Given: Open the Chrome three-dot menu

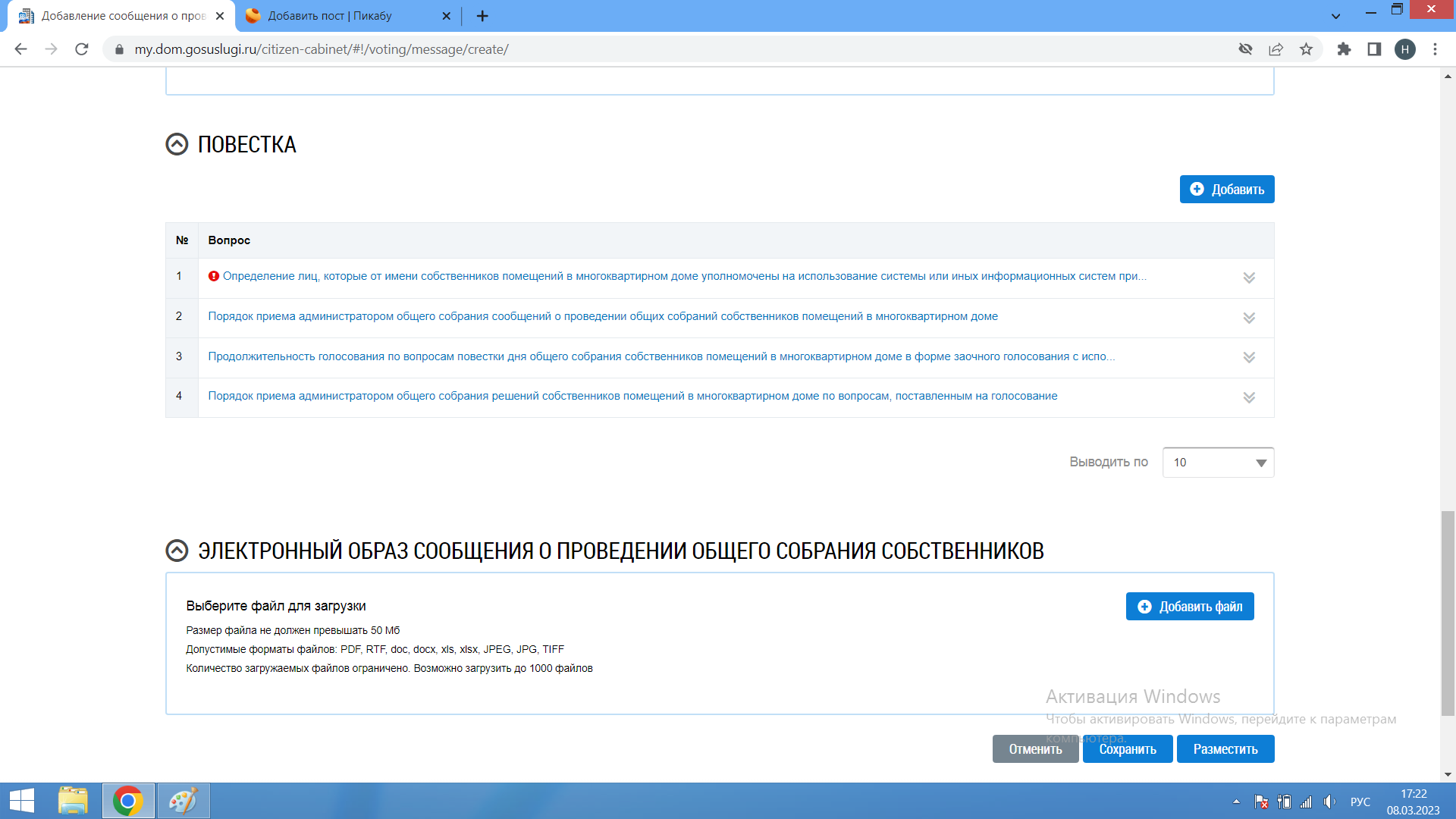Looking at the screenshot, I should click(x=1435, y=49).
